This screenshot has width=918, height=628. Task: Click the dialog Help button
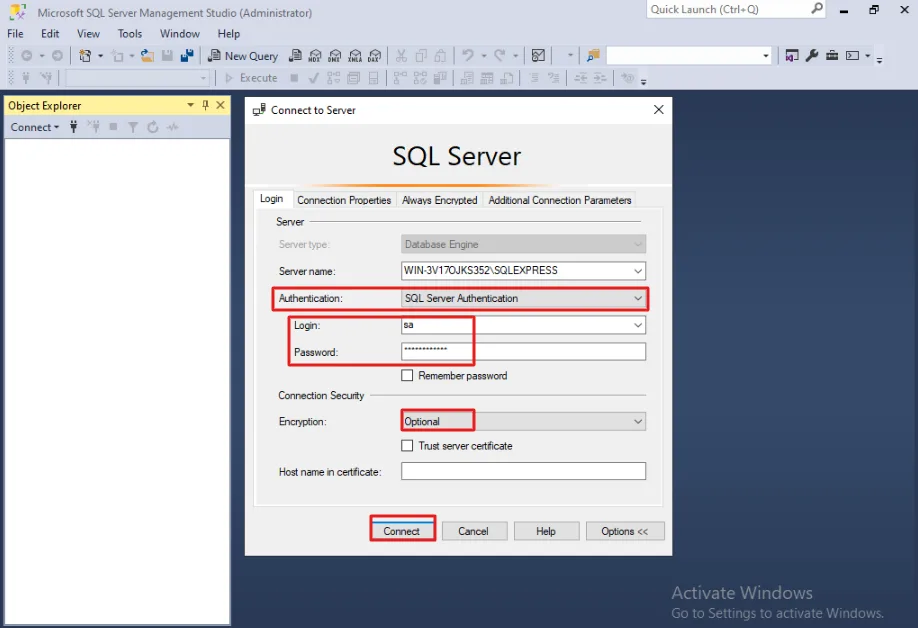click(x=546, y=531)
